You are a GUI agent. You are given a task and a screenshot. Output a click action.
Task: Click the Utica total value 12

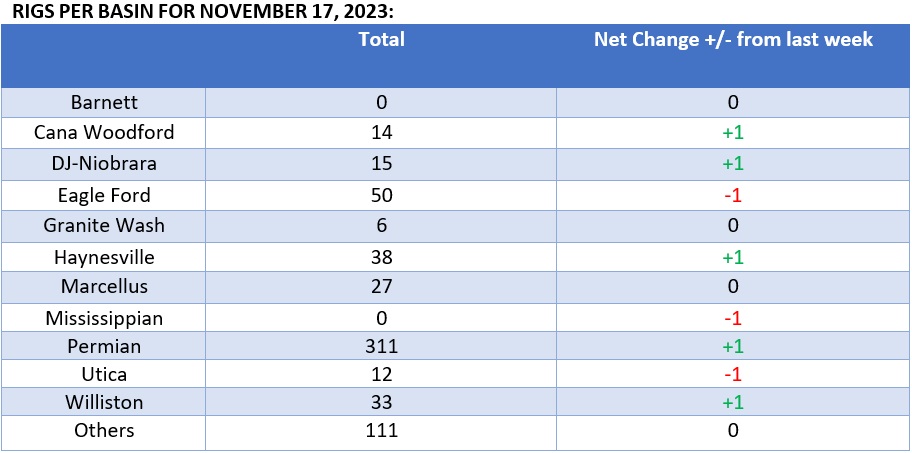coord(381,374)
